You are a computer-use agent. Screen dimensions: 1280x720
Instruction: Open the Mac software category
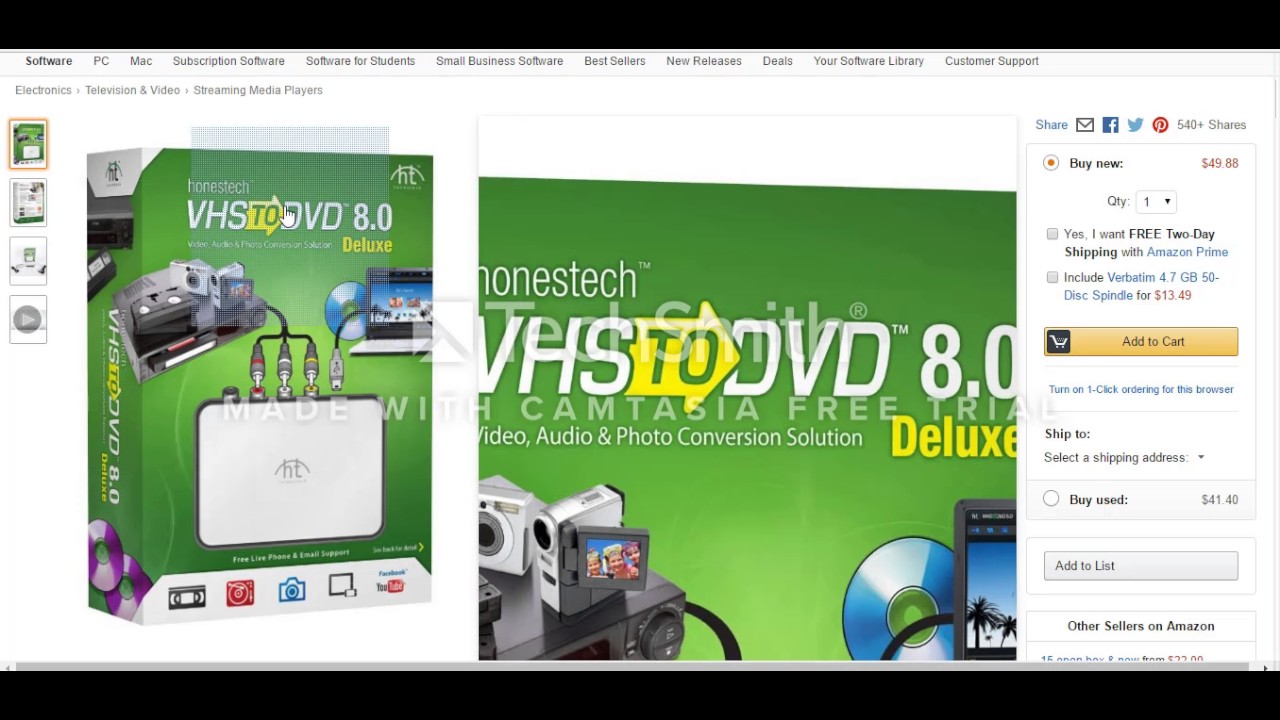pos(141,61)
